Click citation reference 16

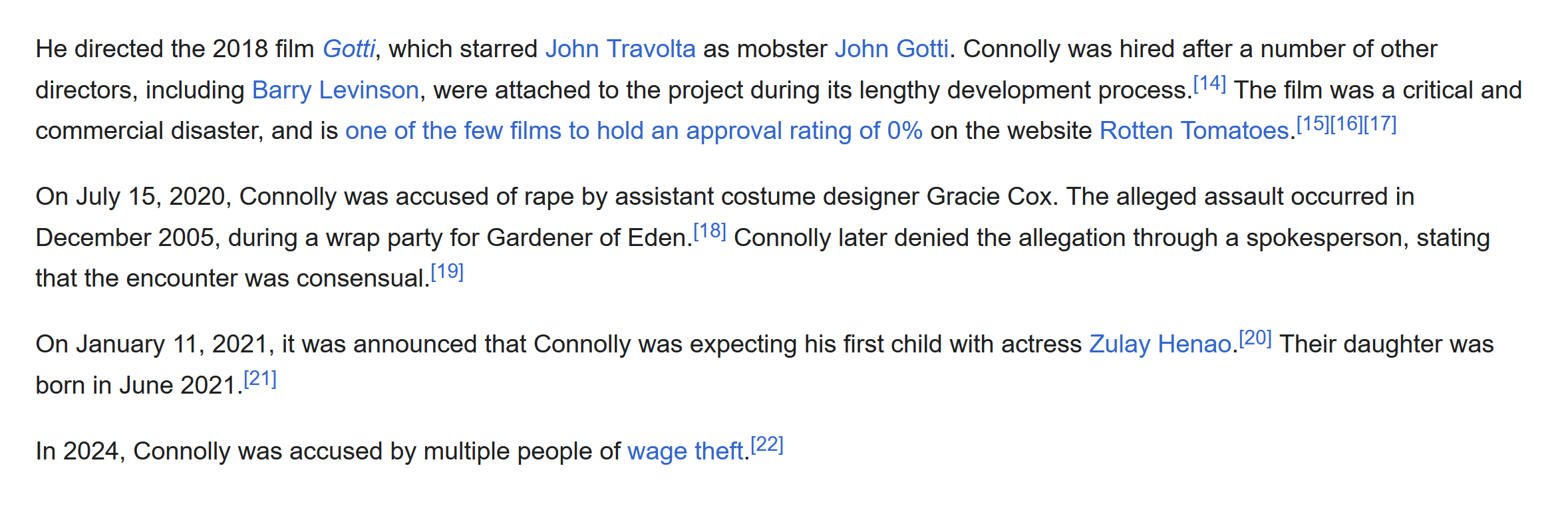coord(1346,124)
